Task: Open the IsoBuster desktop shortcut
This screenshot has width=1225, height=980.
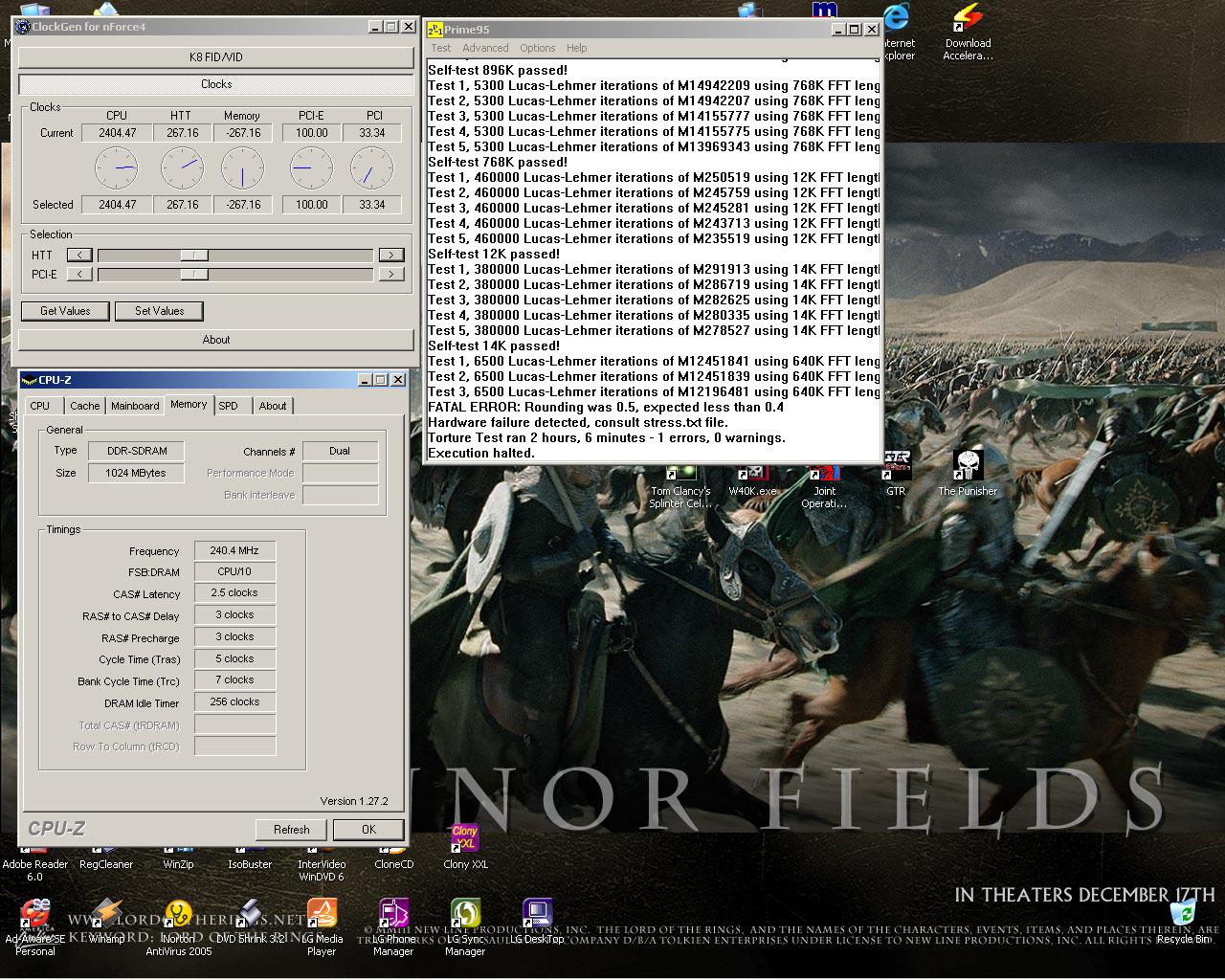Action: (250, 858)
